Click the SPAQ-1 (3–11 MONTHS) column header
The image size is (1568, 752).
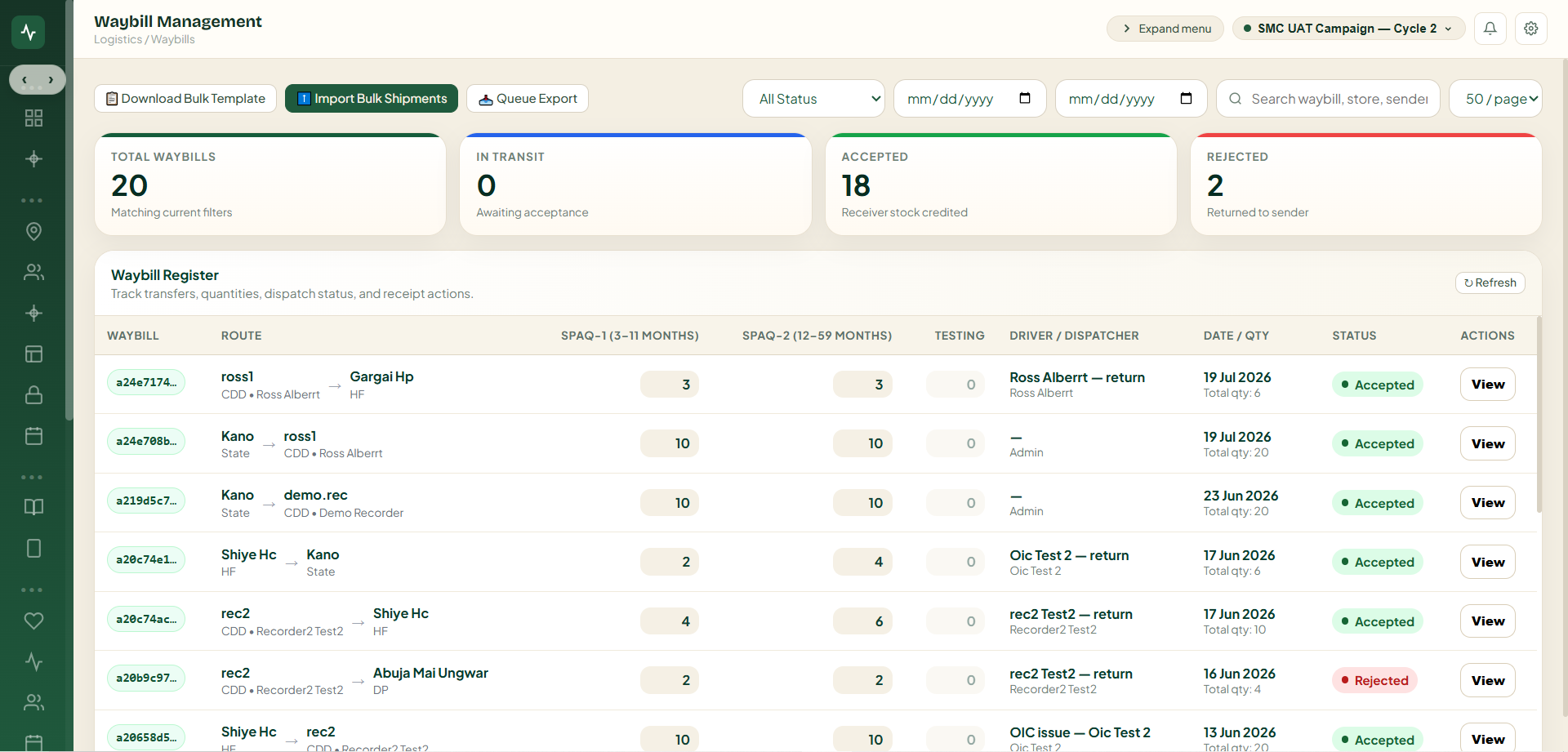pos(630,336)
